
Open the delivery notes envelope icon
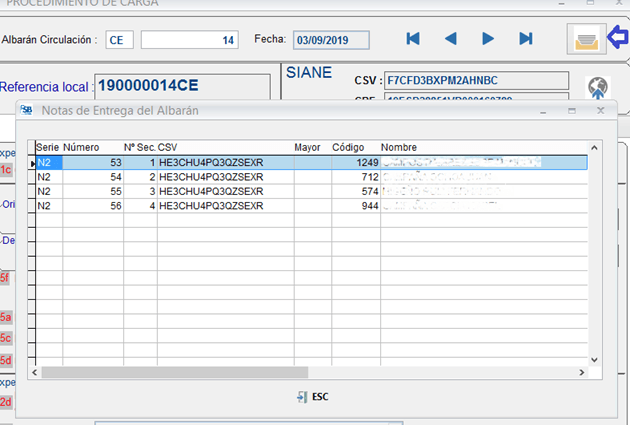[587, 39]
